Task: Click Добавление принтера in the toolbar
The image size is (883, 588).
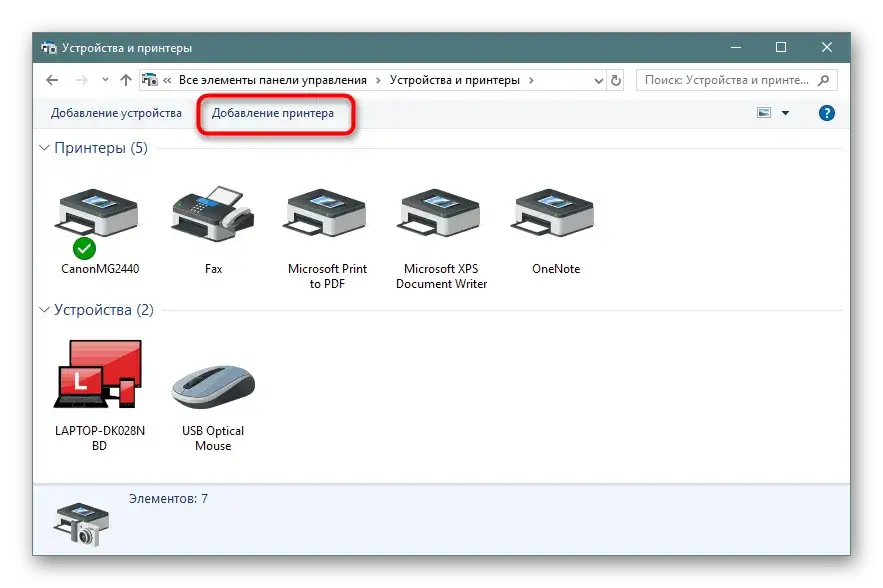Action: [x=273, y=114]
